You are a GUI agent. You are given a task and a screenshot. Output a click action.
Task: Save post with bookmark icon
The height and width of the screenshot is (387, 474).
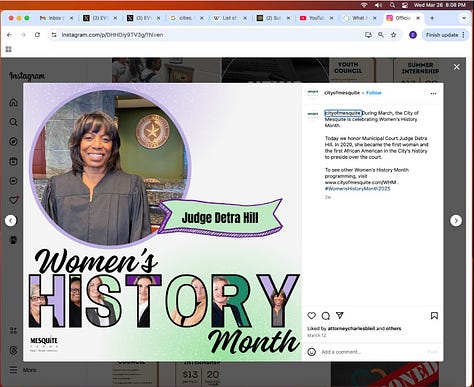pos(434,315)
